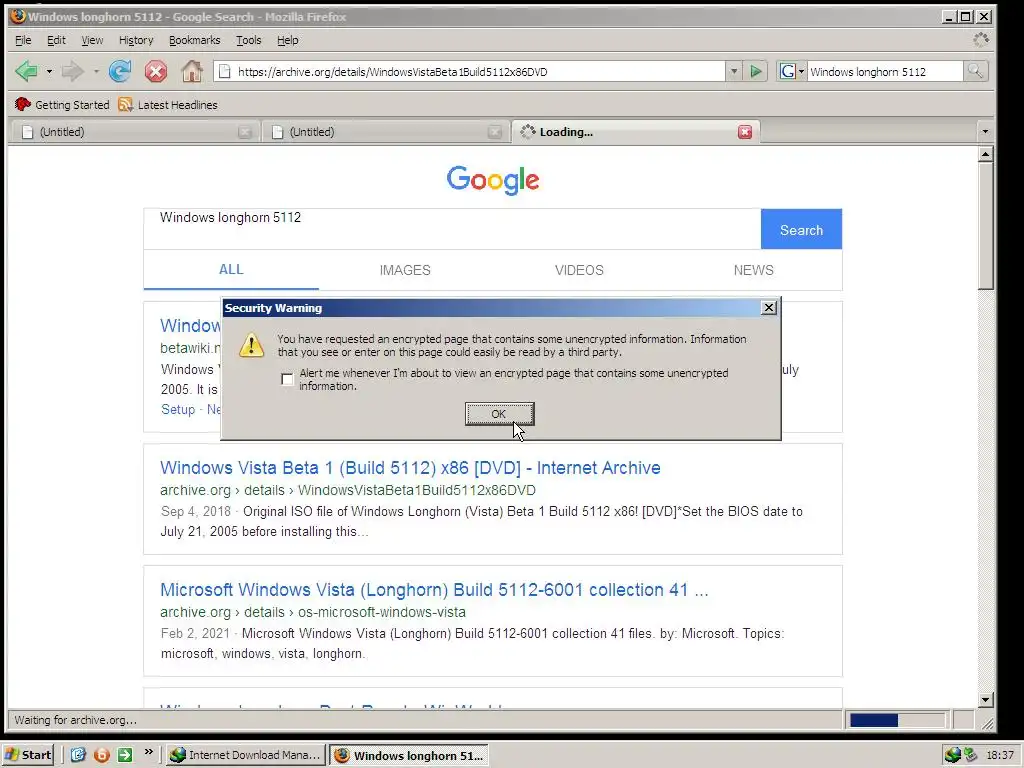Open the Bookmarks menu
The image size is (1024, 768).
(x=195, y=40)
